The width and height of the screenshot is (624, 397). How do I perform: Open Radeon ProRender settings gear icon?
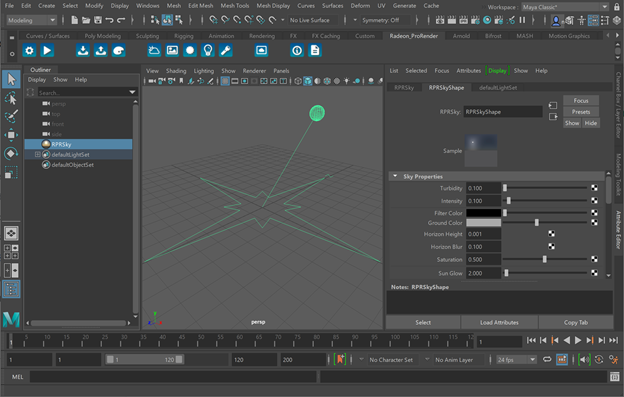pyautogui.click(x=29, y=51)
